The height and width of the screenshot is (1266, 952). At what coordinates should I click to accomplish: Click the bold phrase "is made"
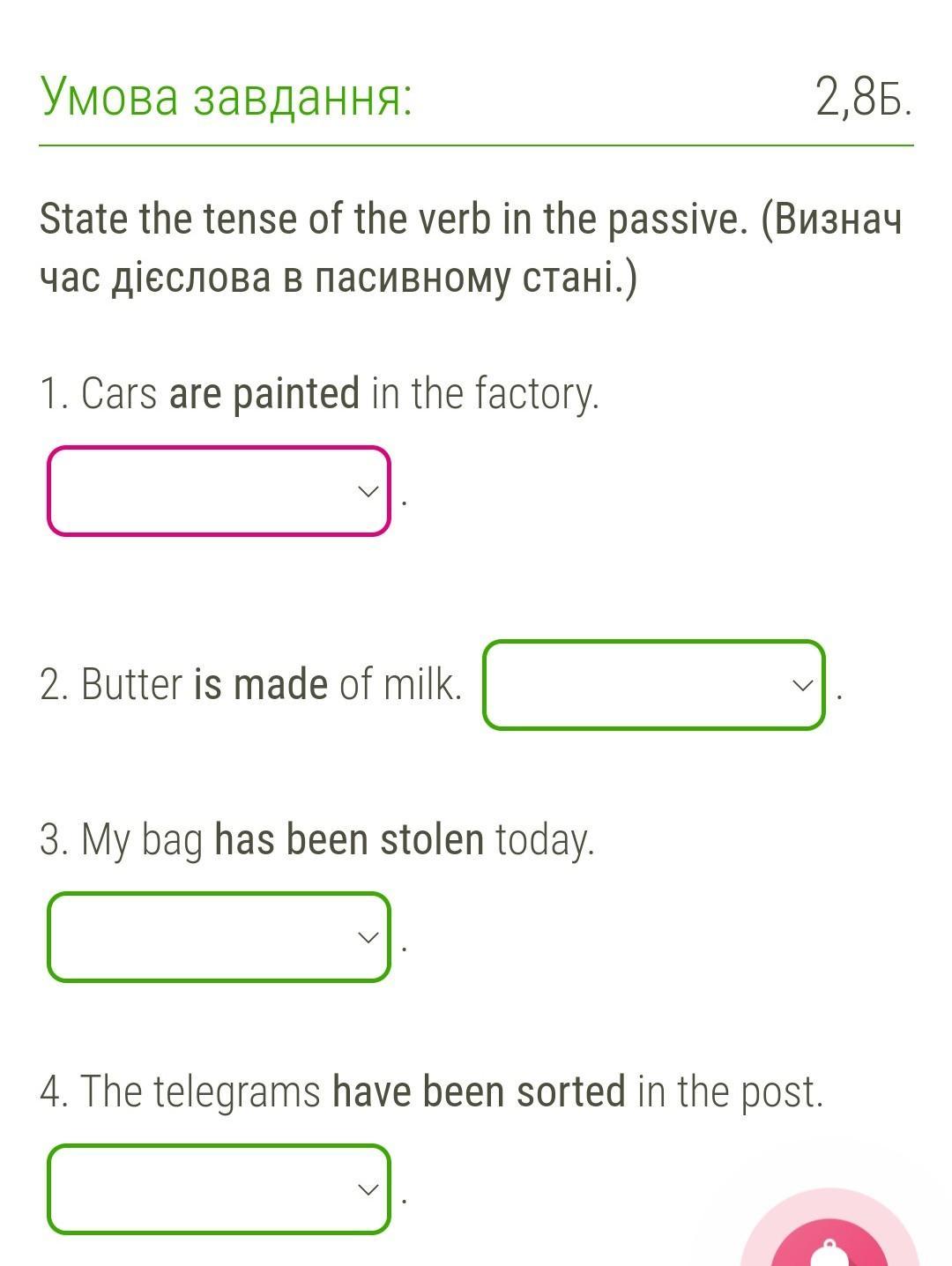(261, 684)
